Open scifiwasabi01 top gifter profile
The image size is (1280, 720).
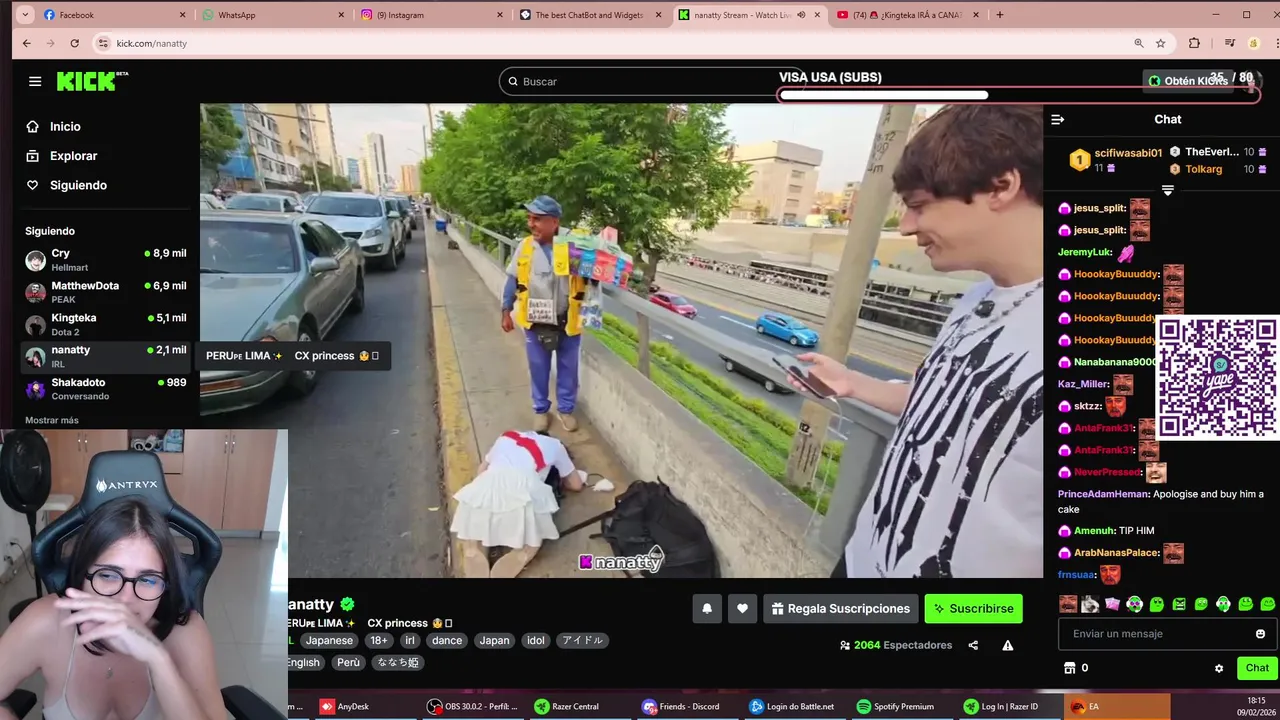pyautogui.click(x=1128, y=153)
